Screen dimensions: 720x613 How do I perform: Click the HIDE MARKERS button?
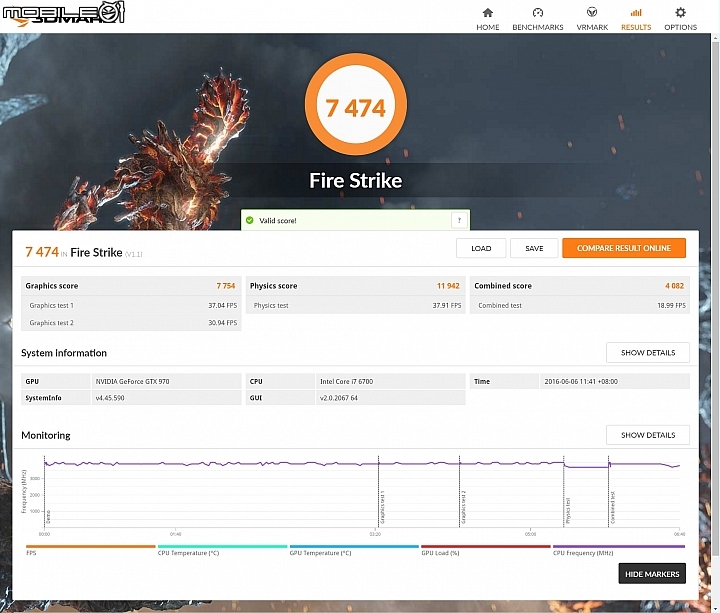pos(652,574)
